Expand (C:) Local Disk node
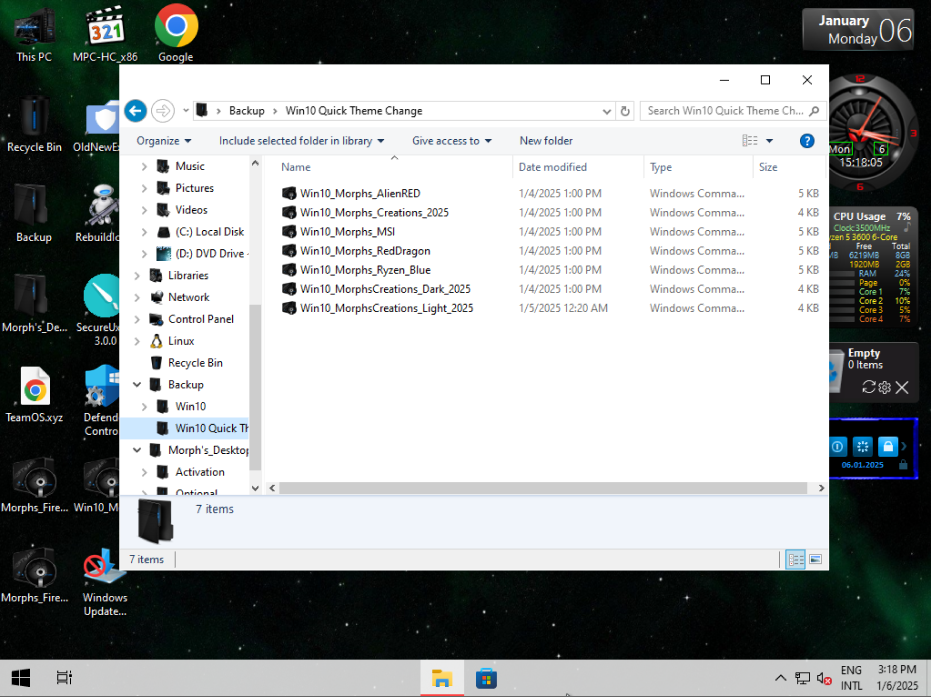The height and width of the screenshot is (697, 931). [x=144, y=232]
